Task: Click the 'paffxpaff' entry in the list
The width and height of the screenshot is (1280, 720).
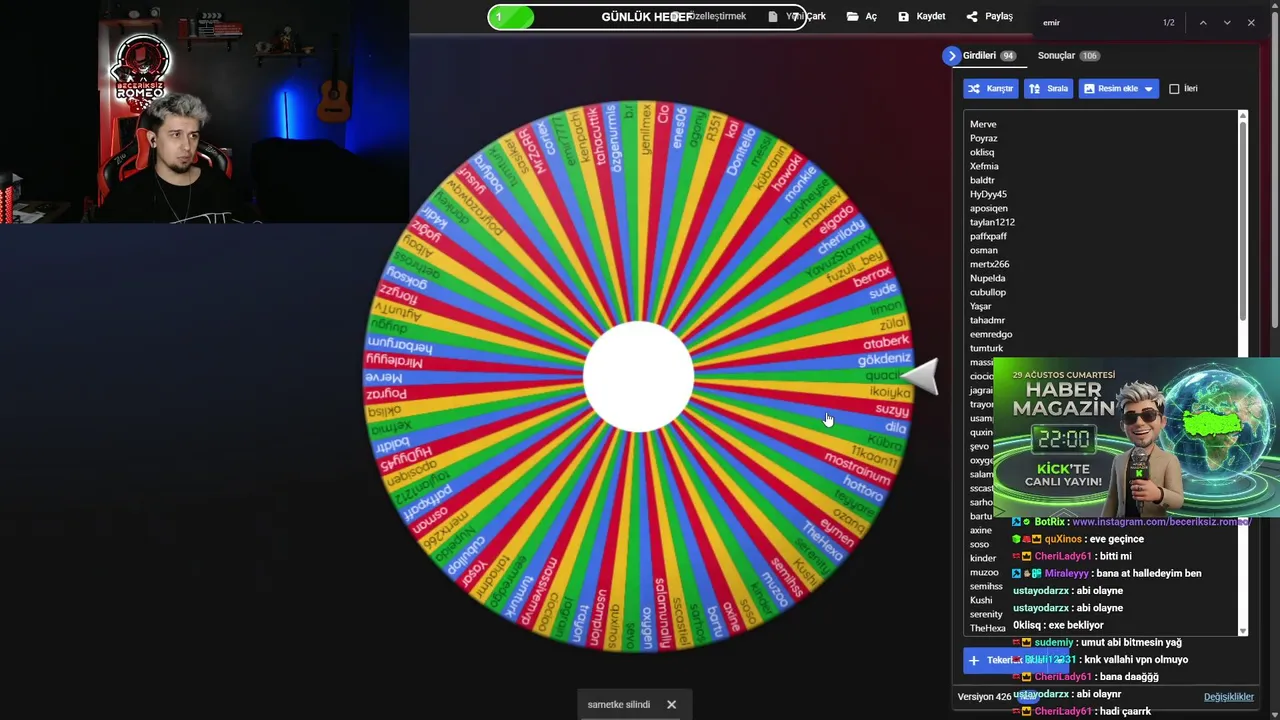Action: point(988,236)
